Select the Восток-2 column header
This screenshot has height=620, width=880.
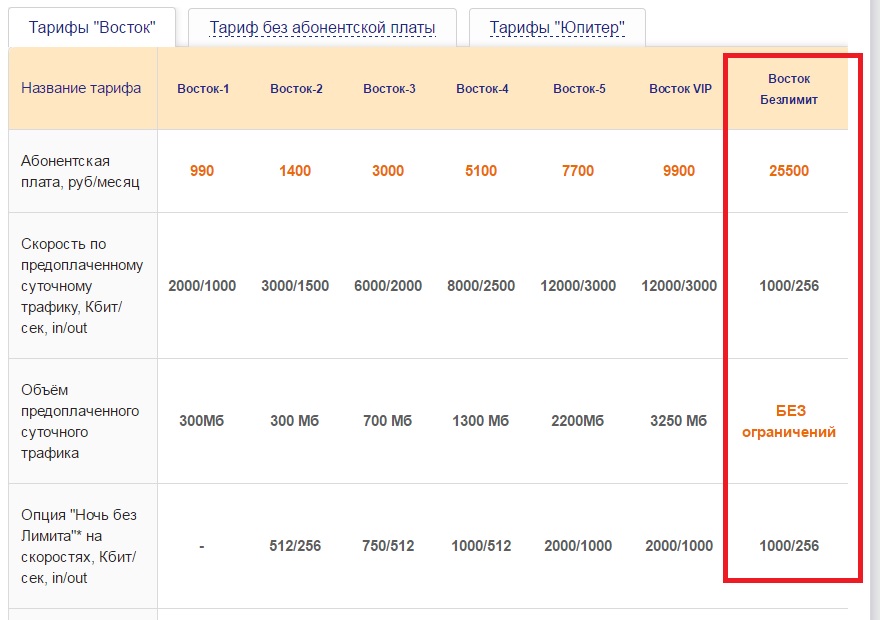click(296, 89)
